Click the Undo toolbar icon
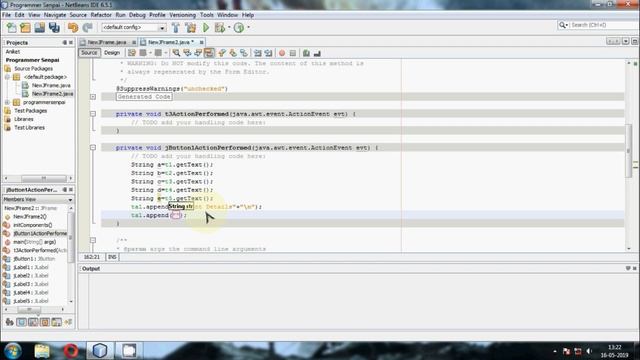 point(73,27)
